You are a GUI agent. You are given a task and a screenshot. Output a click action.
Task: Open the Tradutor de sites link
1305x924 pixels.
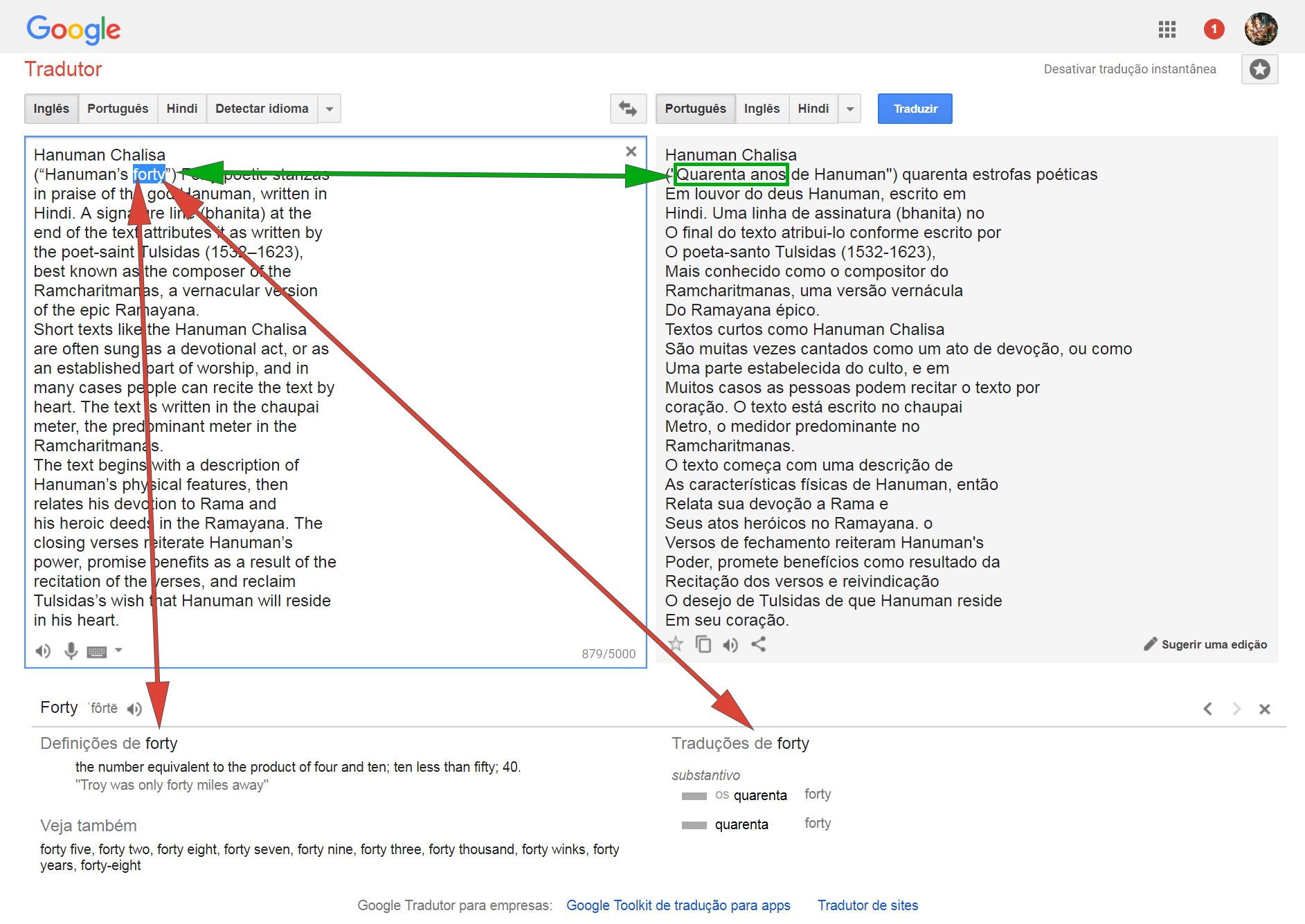(x=867, y=905)
